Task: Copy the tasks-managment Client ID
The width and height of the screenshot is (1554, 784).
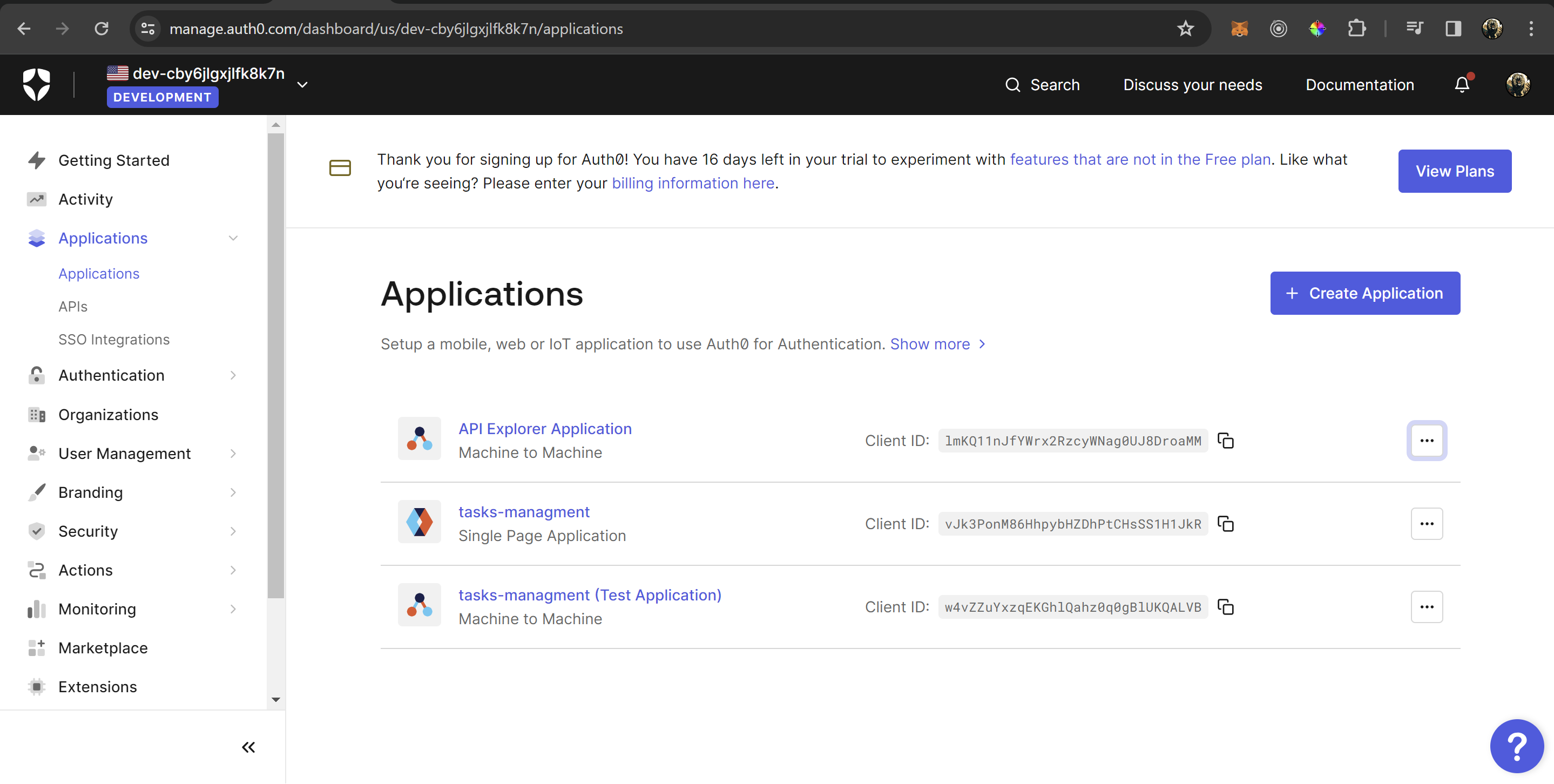Action: [1226, 524]
